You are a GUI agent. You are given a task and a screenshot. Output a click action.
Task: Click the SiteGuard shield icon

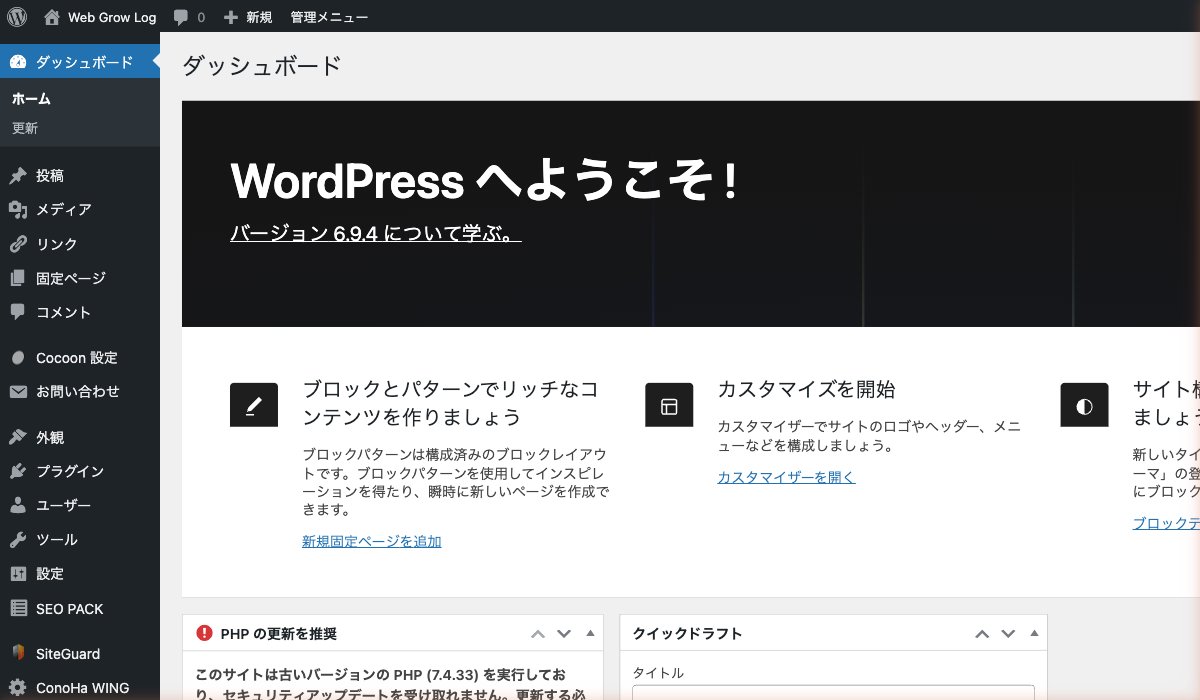pos(18,653)
